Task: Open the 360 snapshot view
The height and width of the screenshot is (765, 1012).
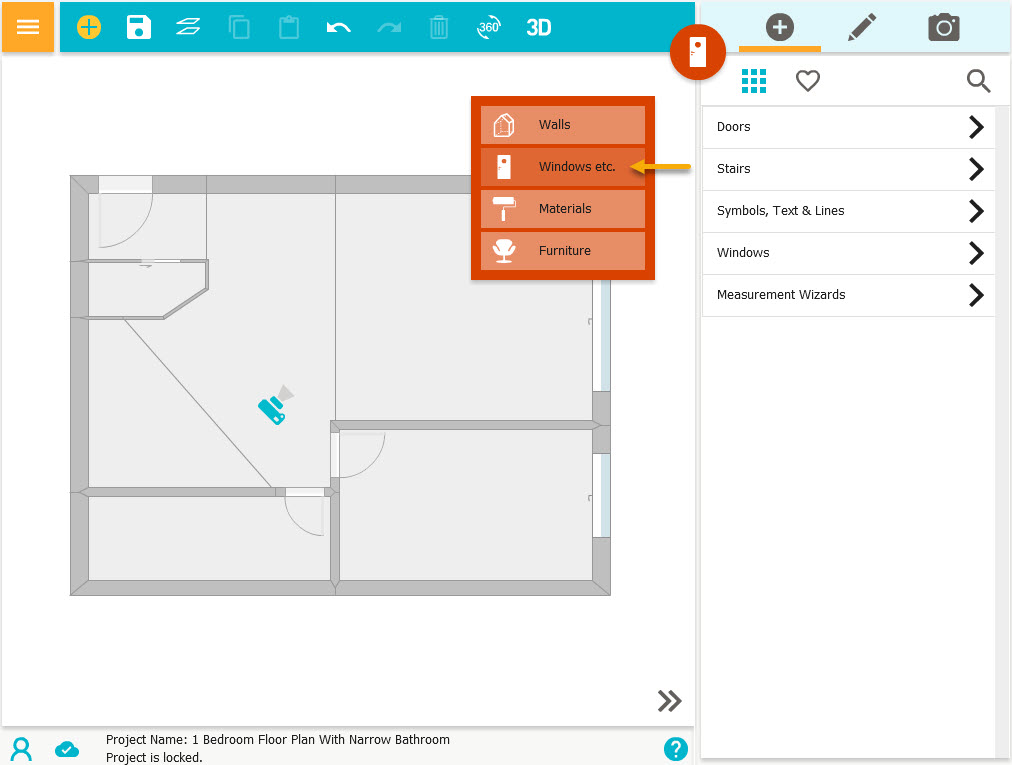Action: (488, 27)
